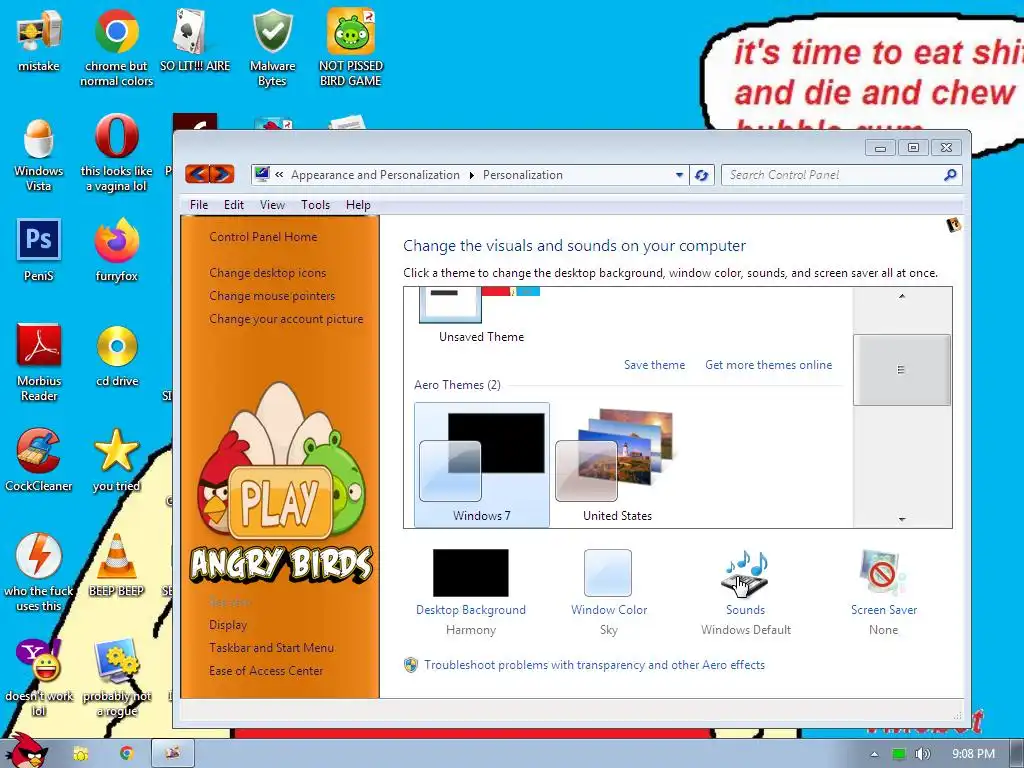Viewport: 1024px width, 768px height.
Task: Show hidden tray icons arrow
Action: click(874, 754)
